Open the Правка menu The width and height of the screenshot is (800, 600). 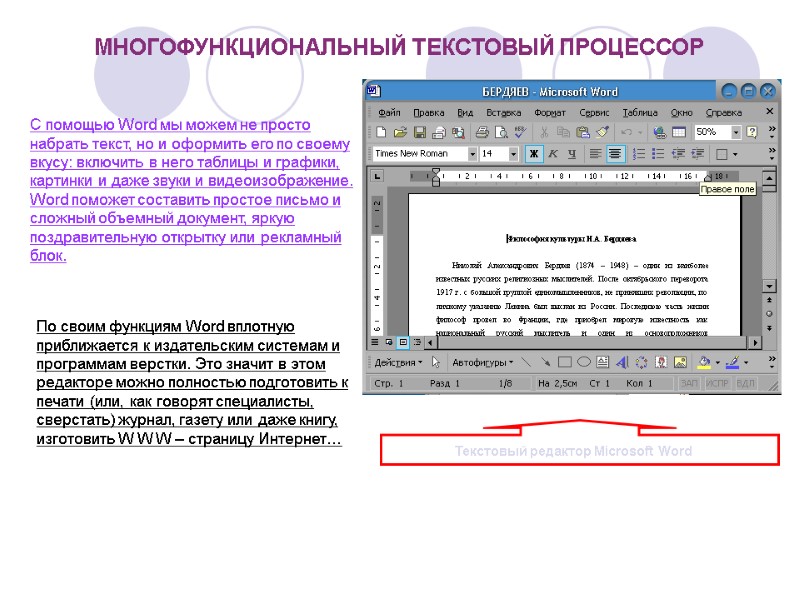[x=429, y=113]
